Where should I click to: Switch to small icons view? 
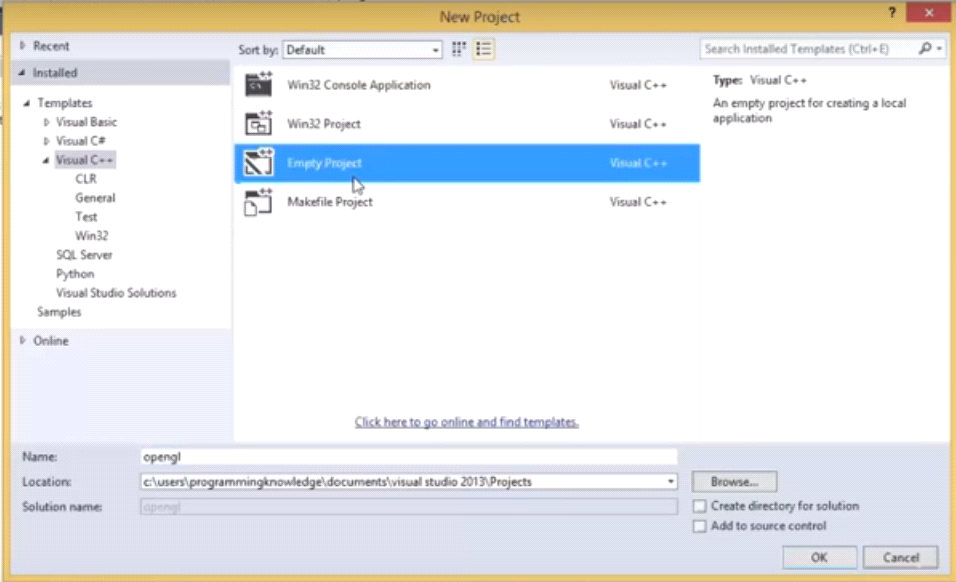tap(458, 49)
